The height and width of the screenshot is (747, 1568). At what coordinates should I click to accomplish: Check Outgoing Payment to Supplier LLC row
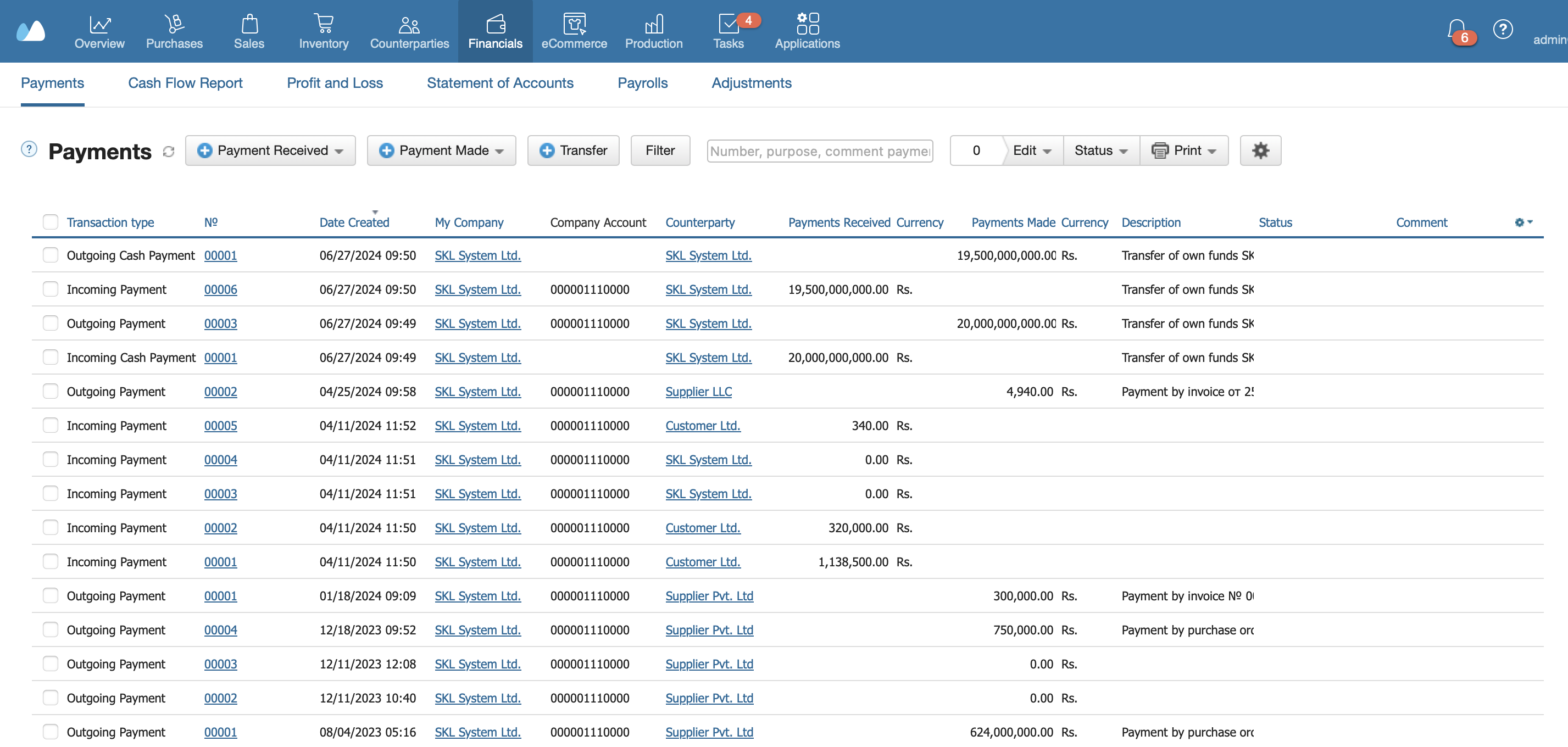click(x=51, y=391)
